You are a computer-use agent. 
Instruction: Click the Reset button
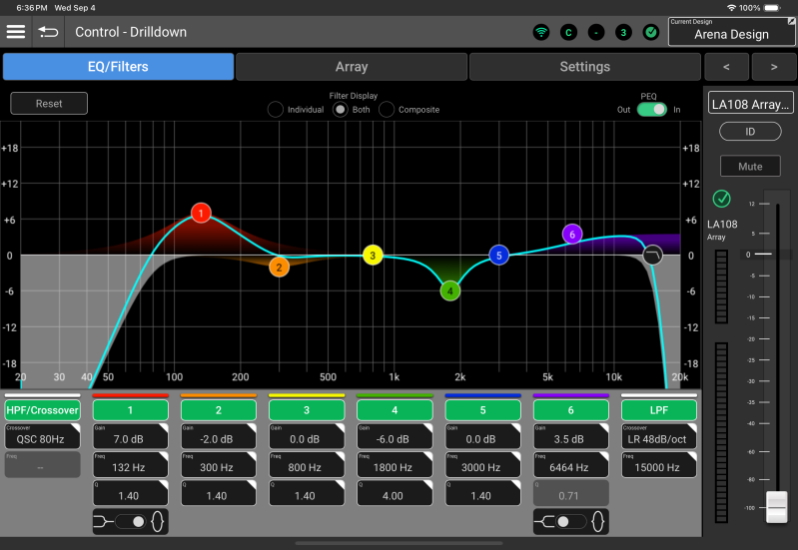[x=49, y=103]
